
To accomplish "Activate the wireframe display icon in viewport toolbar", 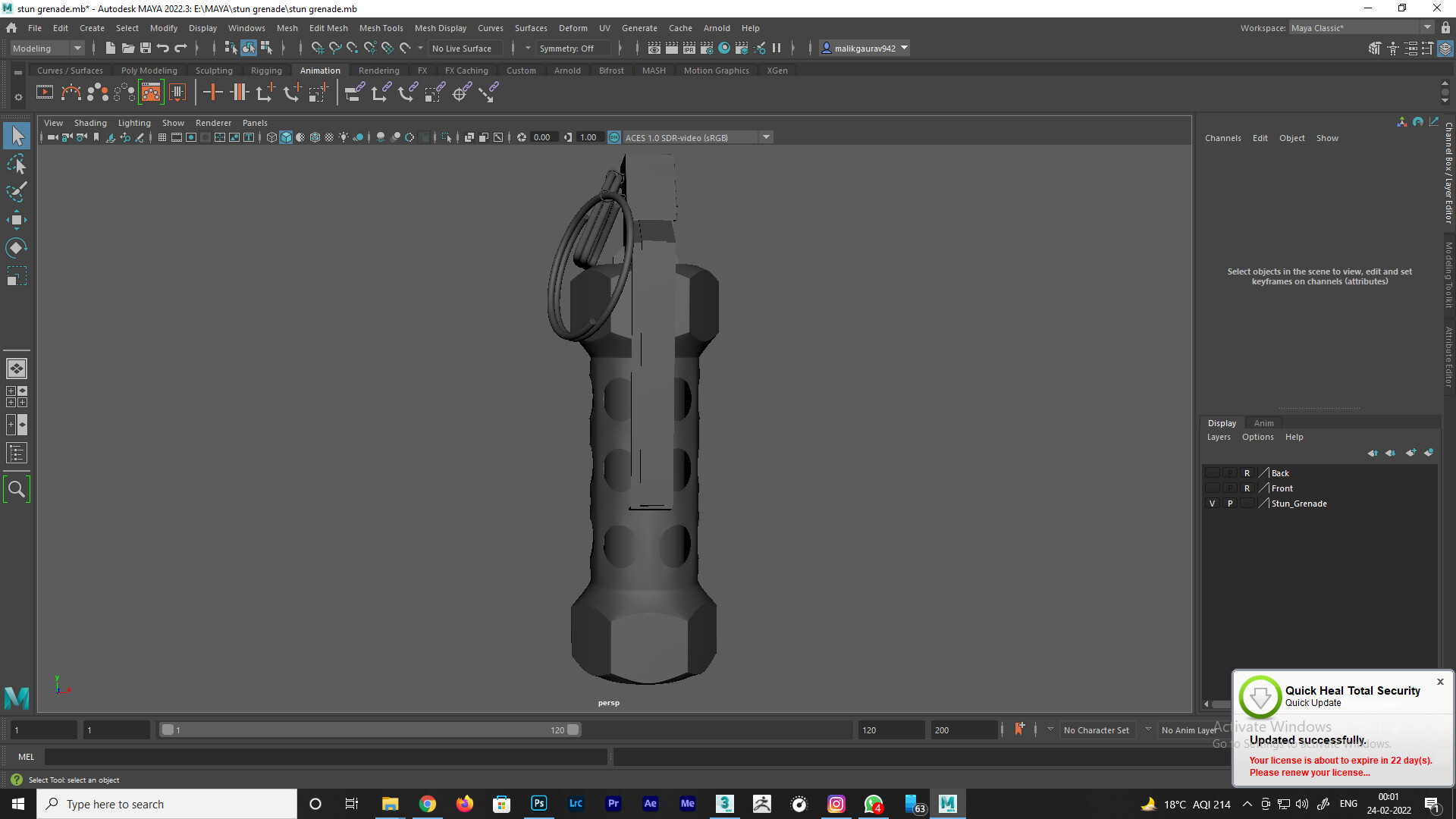I will pyautogui.click(x=271, y=137).
